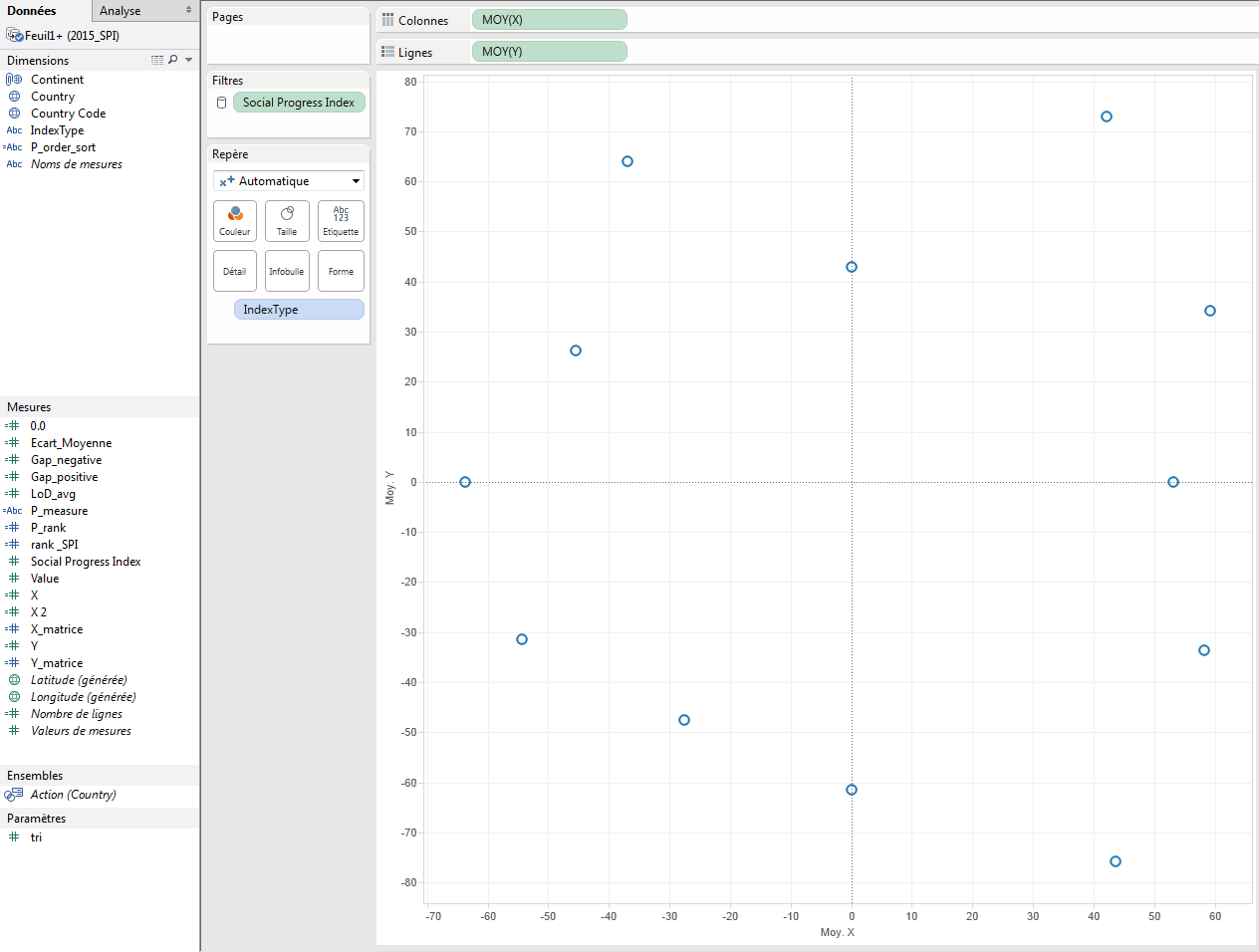Open the Dimensions panel options caret
Viewport: 1259px width, 952px height.
(187, 60)
